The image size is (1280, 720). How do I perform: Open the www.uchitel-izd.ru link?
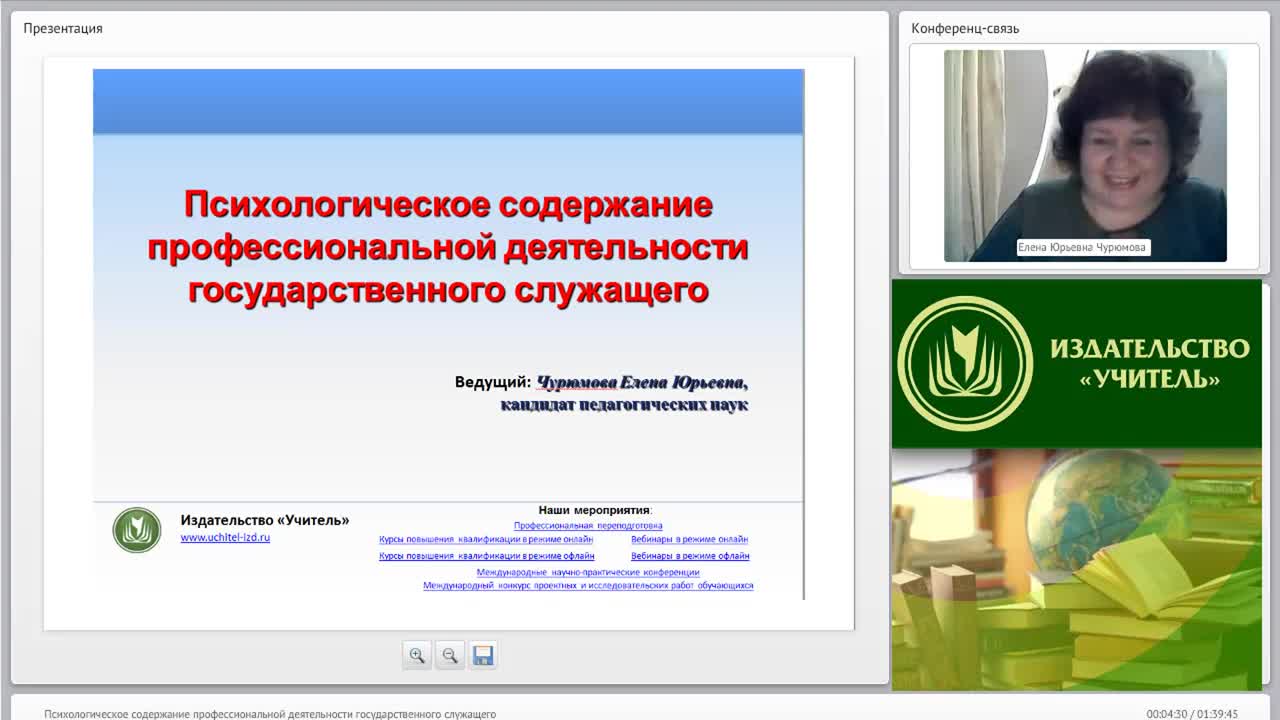point(225,538)
